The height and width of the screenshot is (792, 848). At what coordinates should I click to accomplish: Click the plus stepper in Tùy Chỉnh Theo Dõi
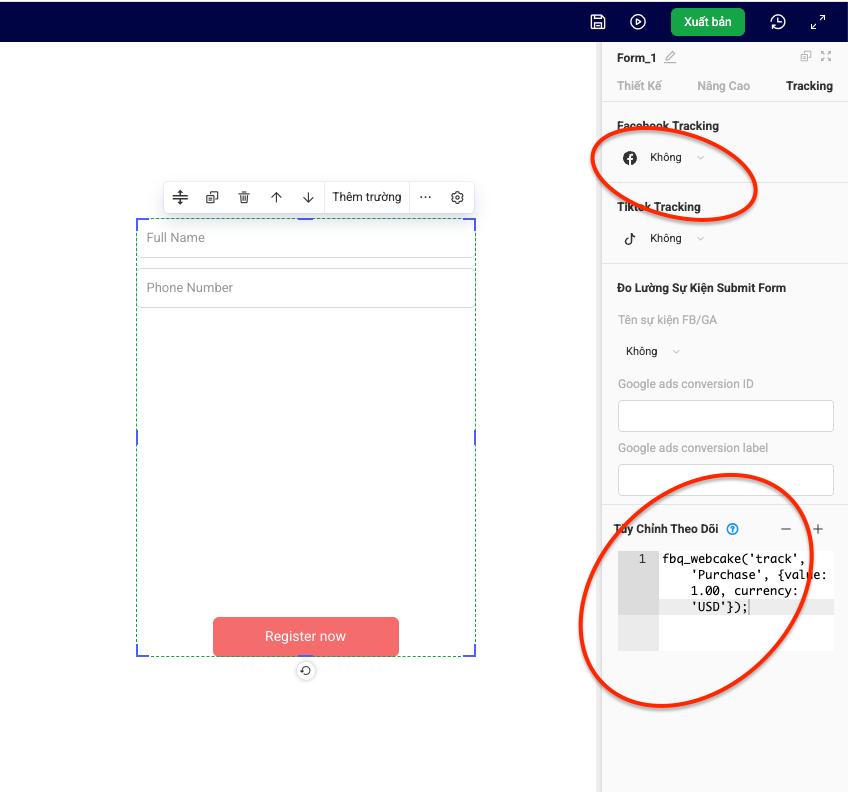coord(817,529)
